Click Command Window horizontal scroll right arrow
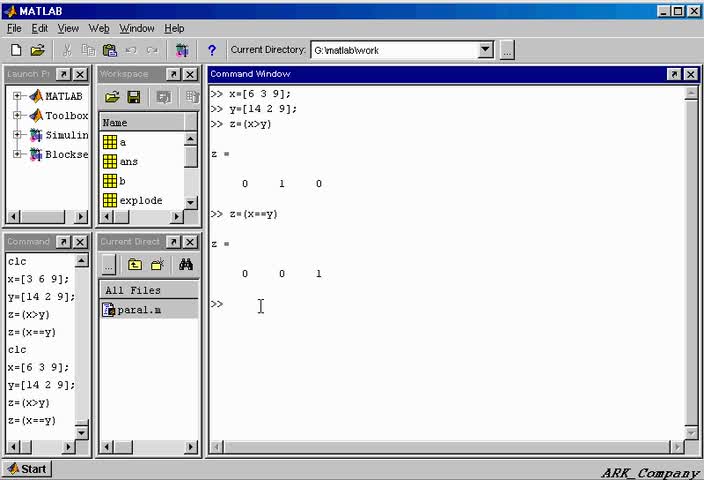Viewport: 704px width, 480px height. (676, 447)
